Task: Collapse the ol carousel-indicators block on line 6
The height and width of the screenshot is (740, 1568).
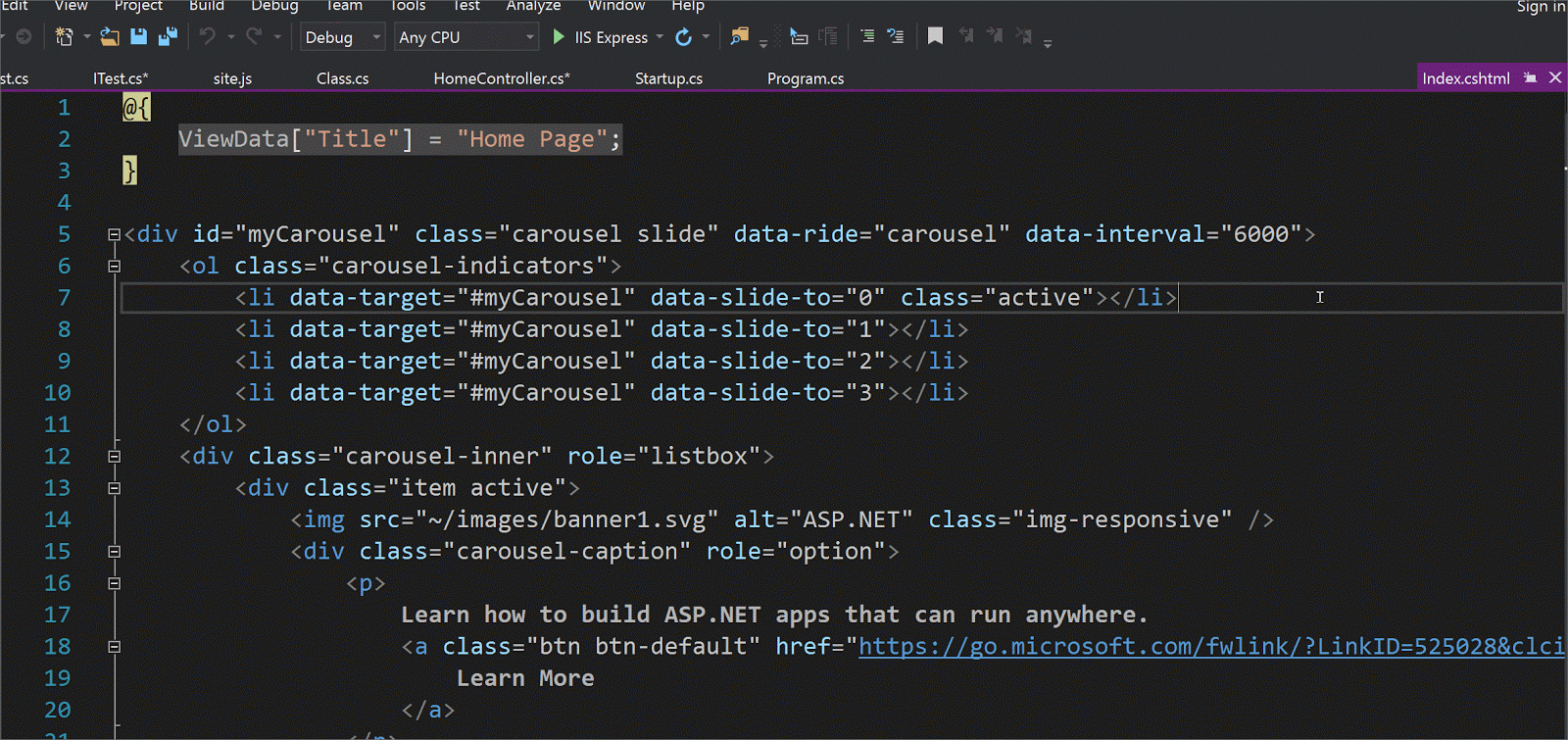Action: [x=114, y=266]
